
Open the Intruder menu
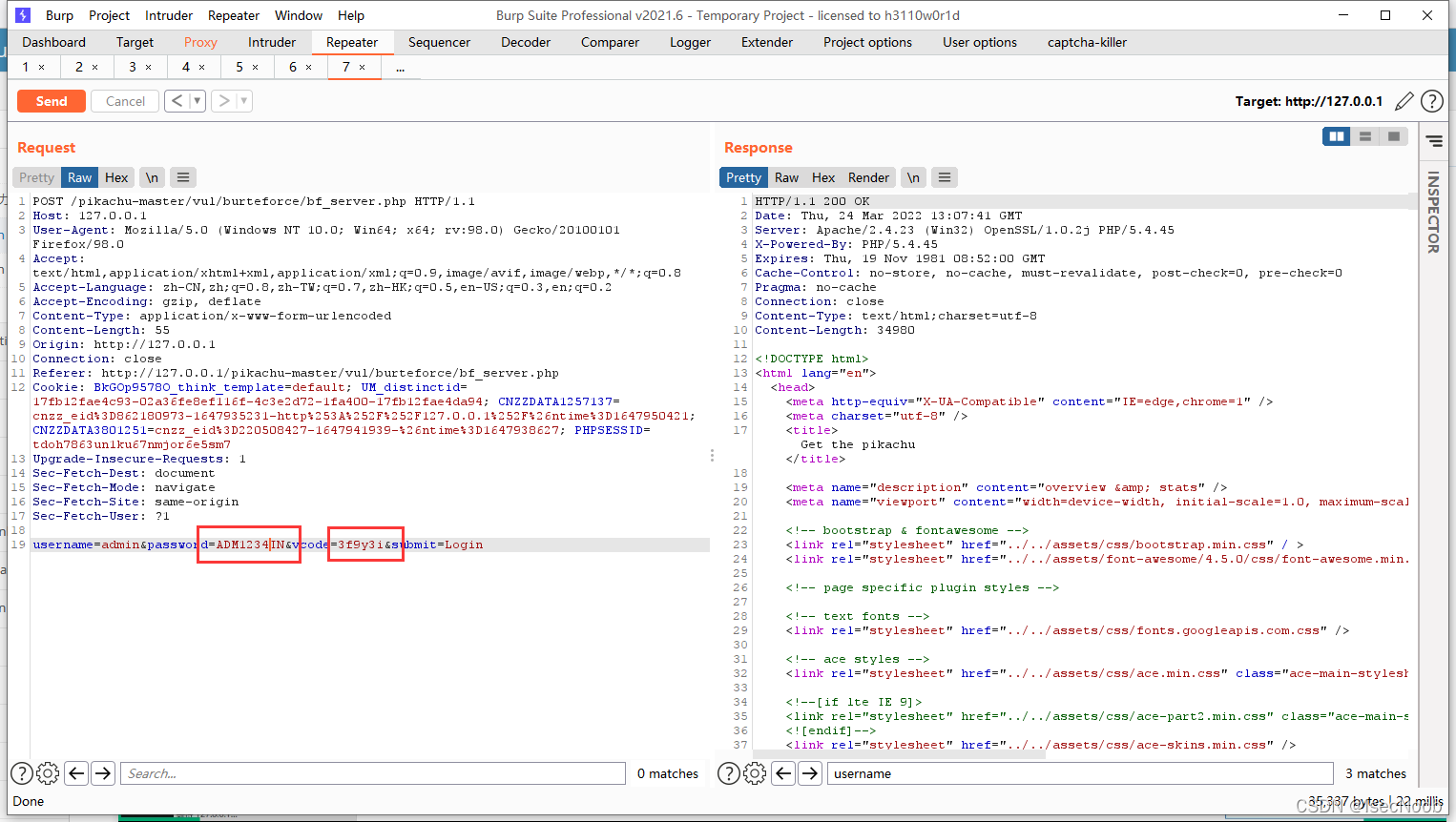click(x=169, y=15)
